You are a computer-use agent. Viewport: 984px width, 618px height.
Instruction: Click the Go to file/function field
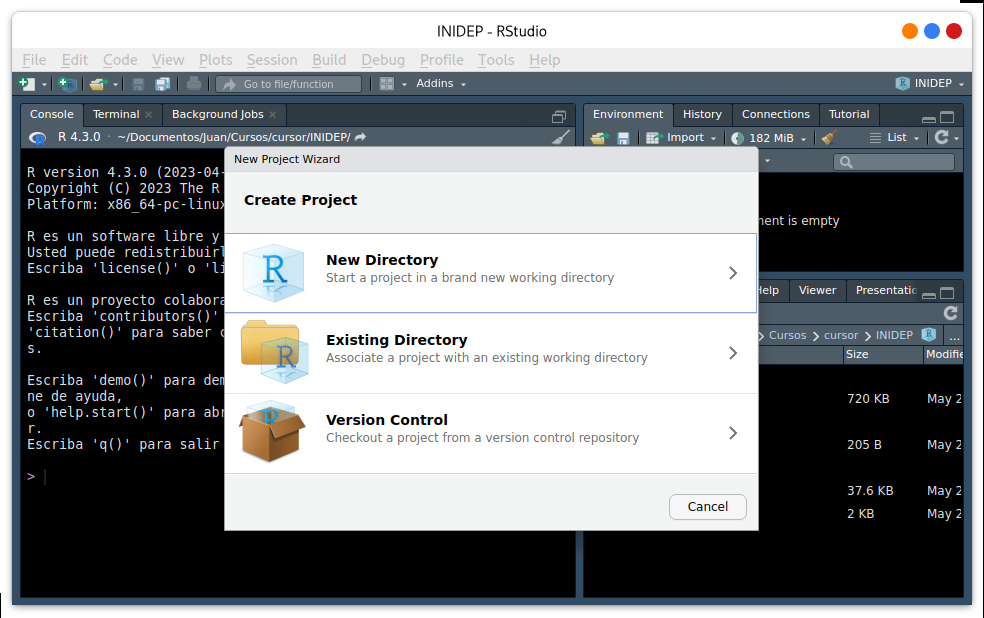click(289, 84)
